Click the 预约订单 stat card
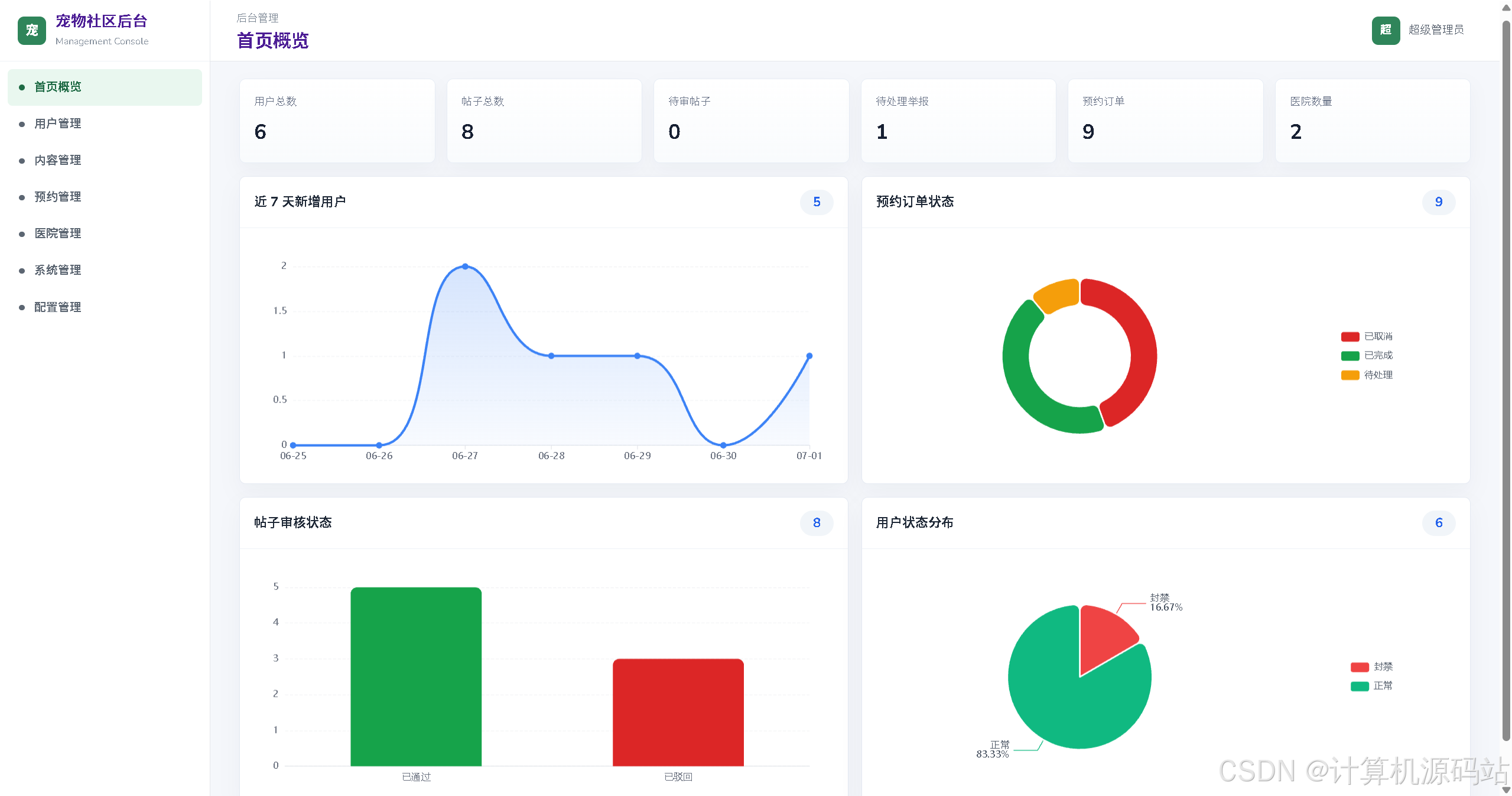Screen dimensions: 1512x796 [x=1165, y=121]
